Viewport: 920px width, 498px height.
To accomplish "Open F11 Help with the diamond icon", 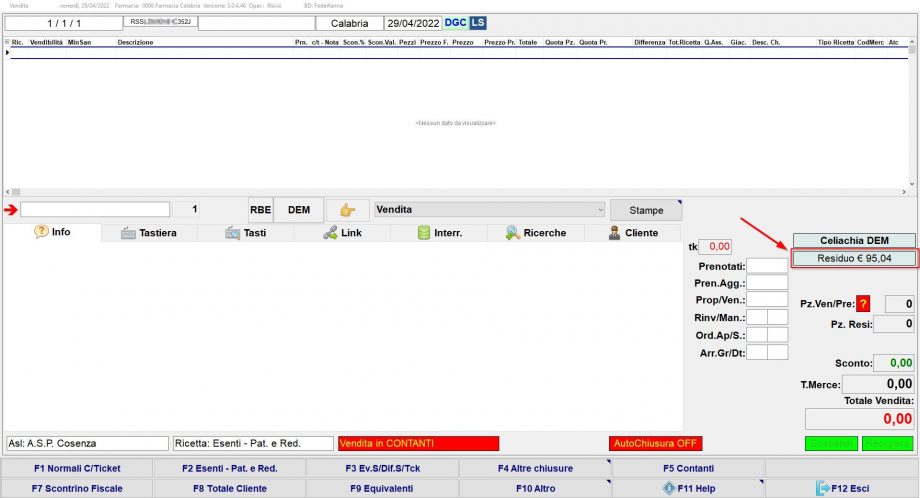I will (688, 488).
